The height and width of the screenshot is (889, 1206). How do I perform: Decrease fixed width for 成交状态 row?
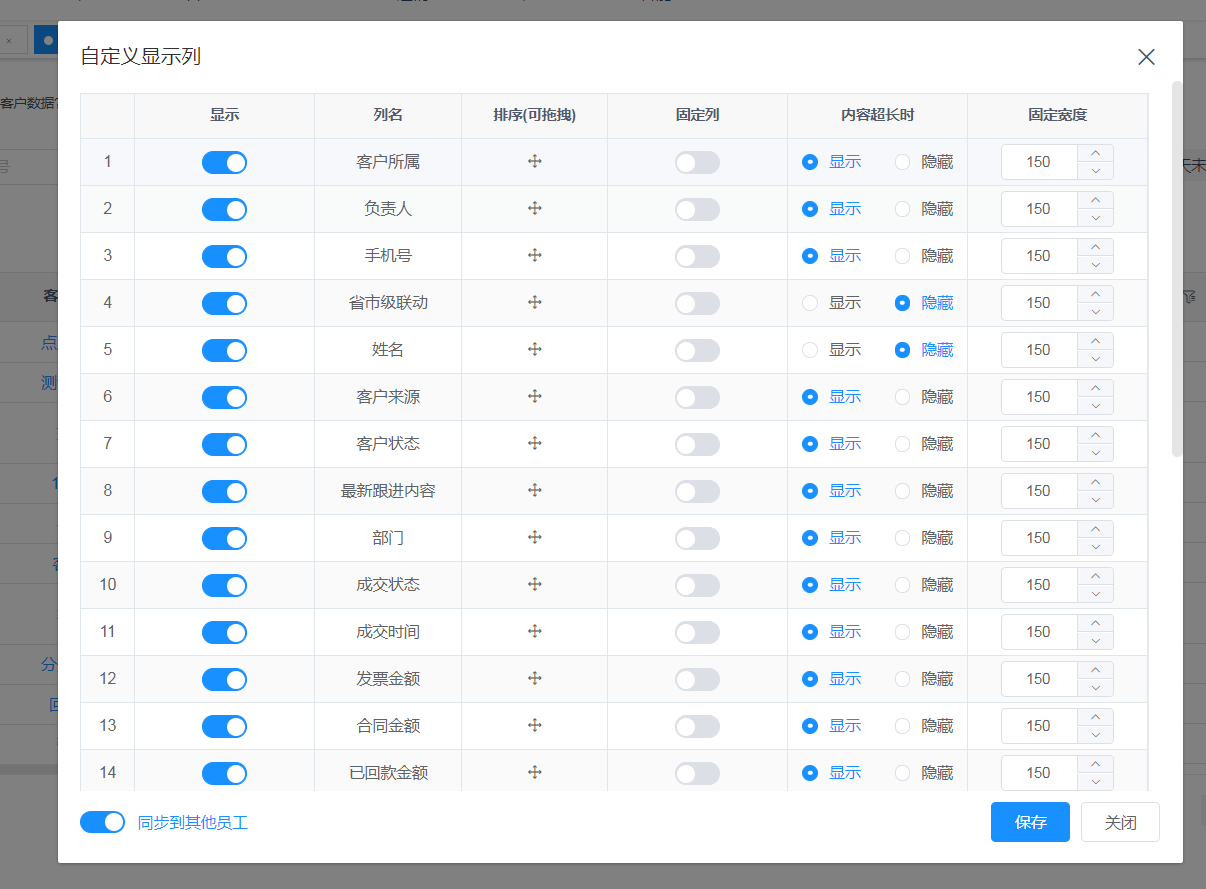tap(1095, 594)
